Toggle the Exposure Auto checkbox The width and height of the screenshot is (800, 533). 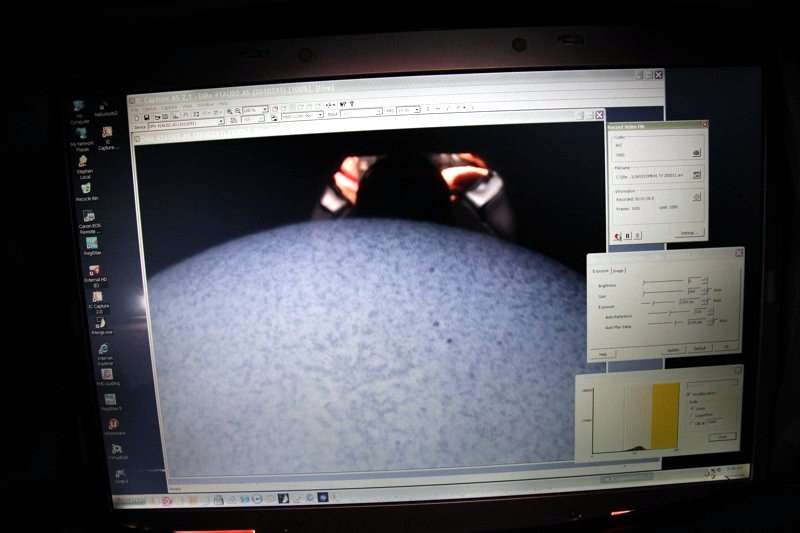[x=710, y=300]
